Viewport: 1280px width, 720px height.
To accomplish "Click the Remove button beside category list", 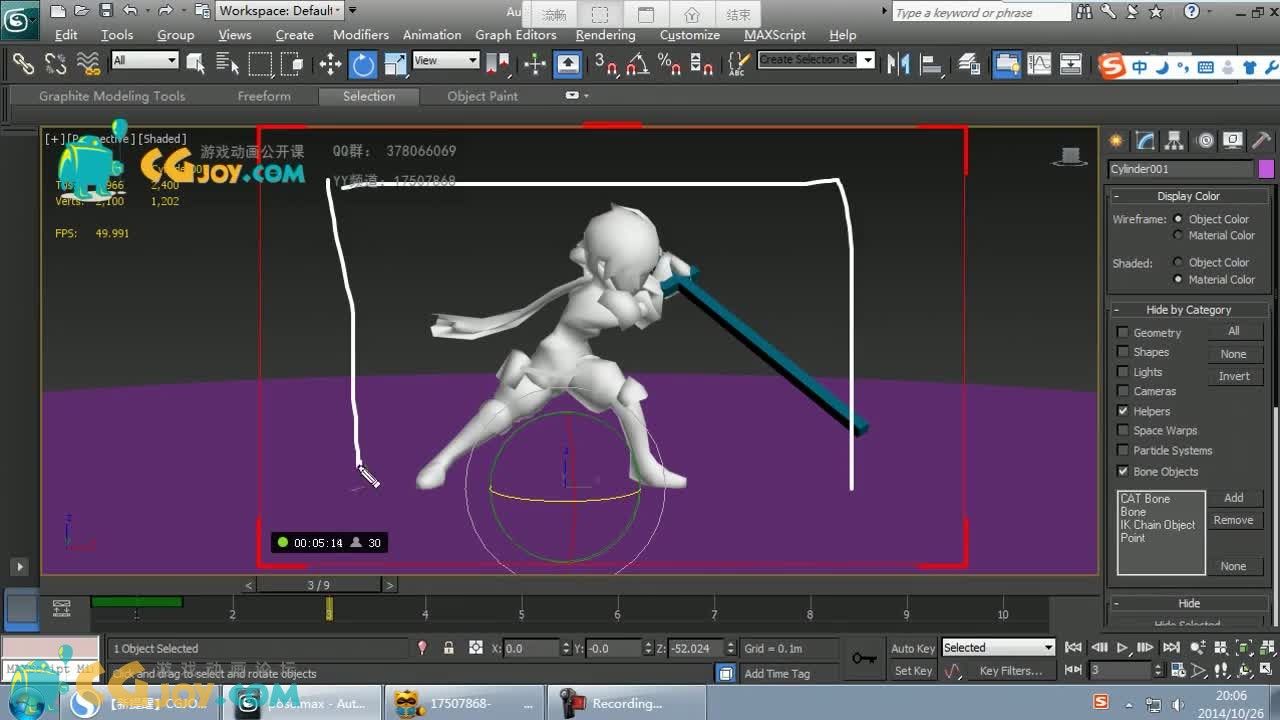I will pos(1233,520).
